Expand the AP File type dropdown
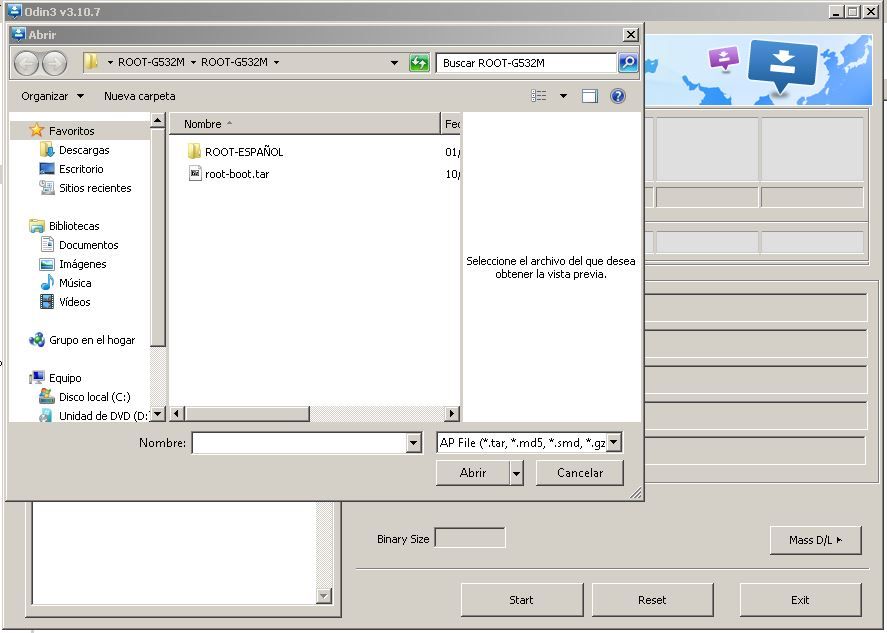Image resolution: width=887 pixels, height=633 pixels. tap(614, 443)
